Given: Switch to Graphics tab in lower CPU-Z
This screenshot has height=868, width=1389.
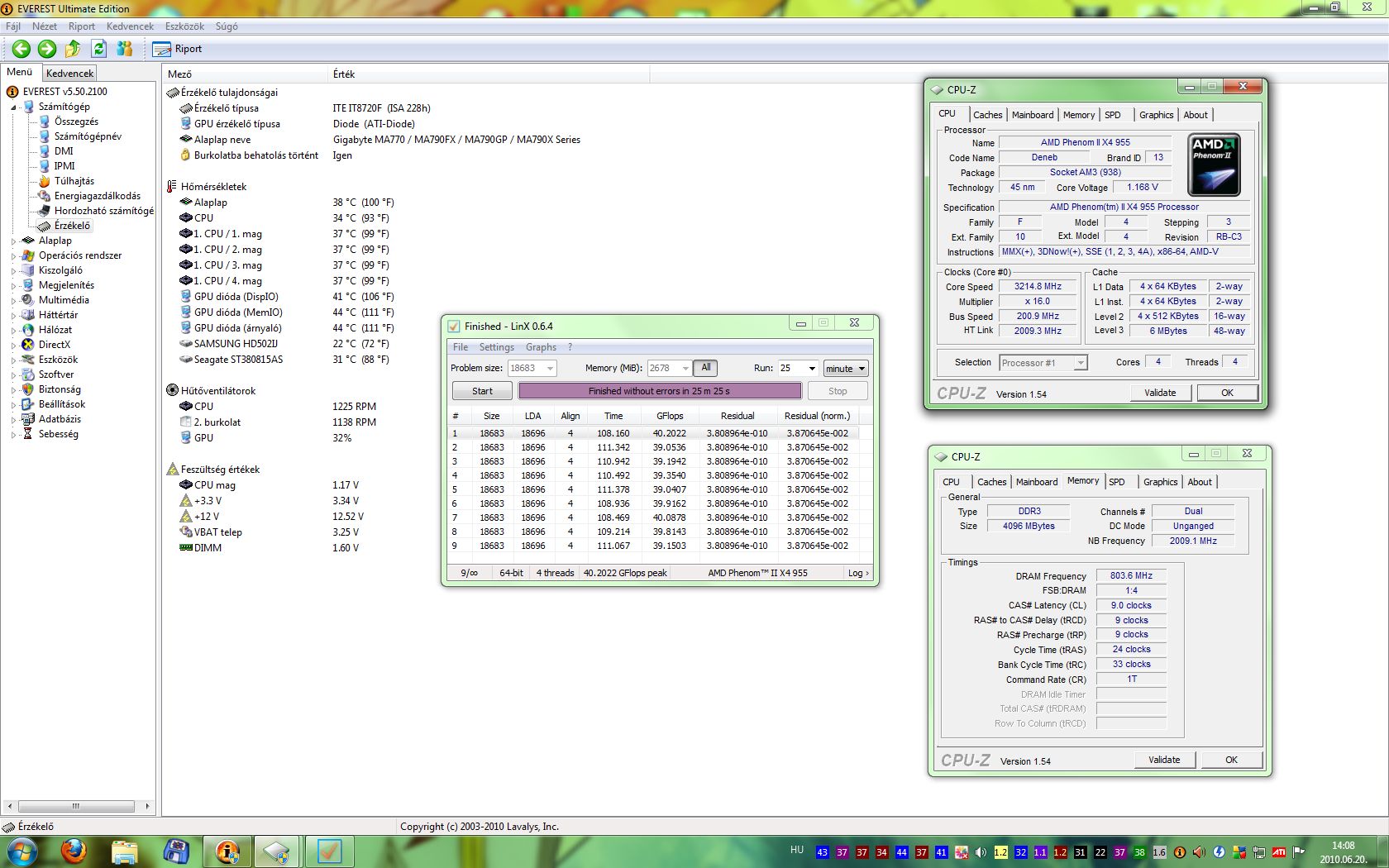Looking at the screenshot, I should [x=1160, y=482].
